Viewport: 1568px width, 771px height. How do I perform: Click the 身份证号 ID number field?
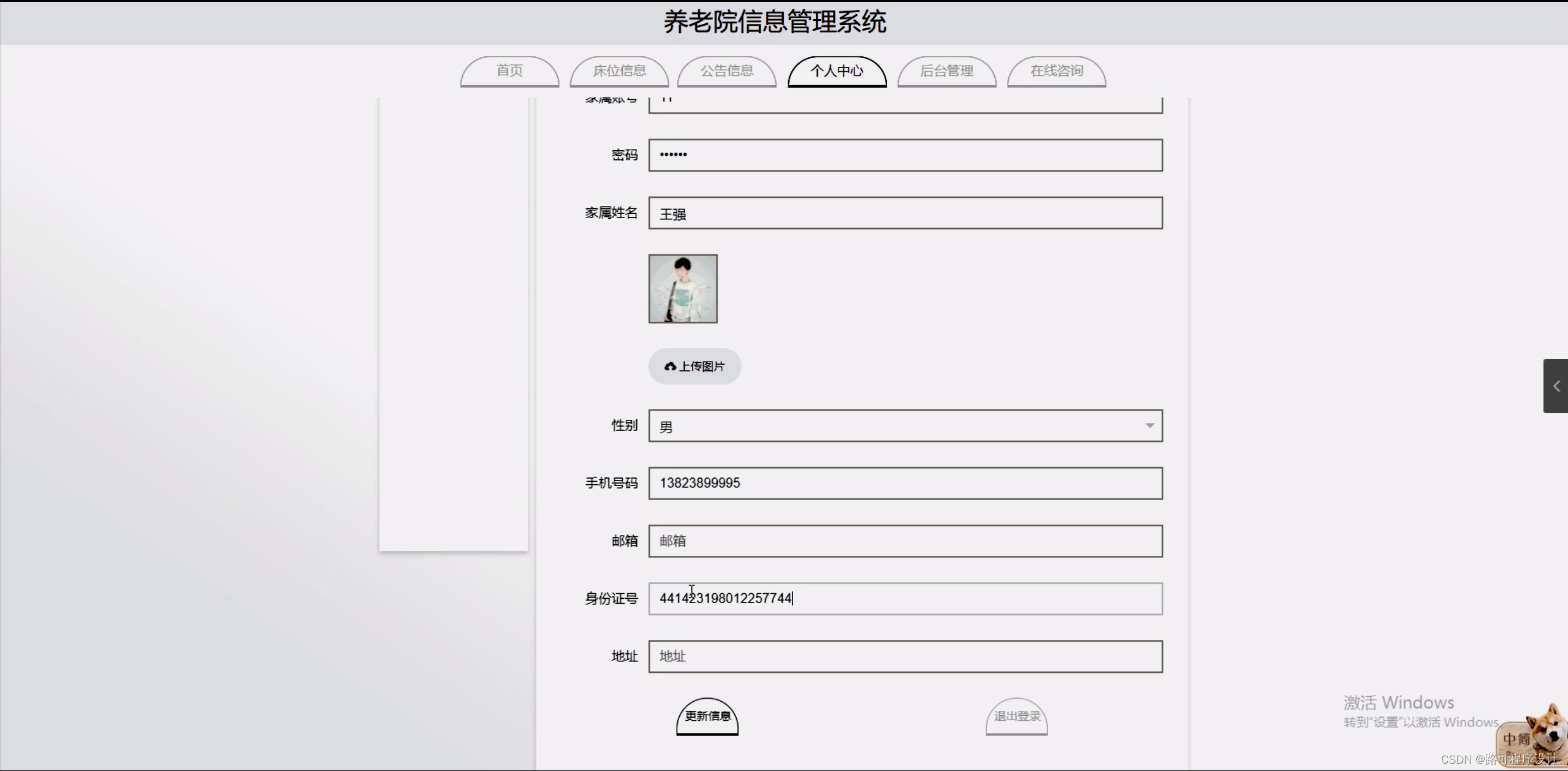click(905, 599)
